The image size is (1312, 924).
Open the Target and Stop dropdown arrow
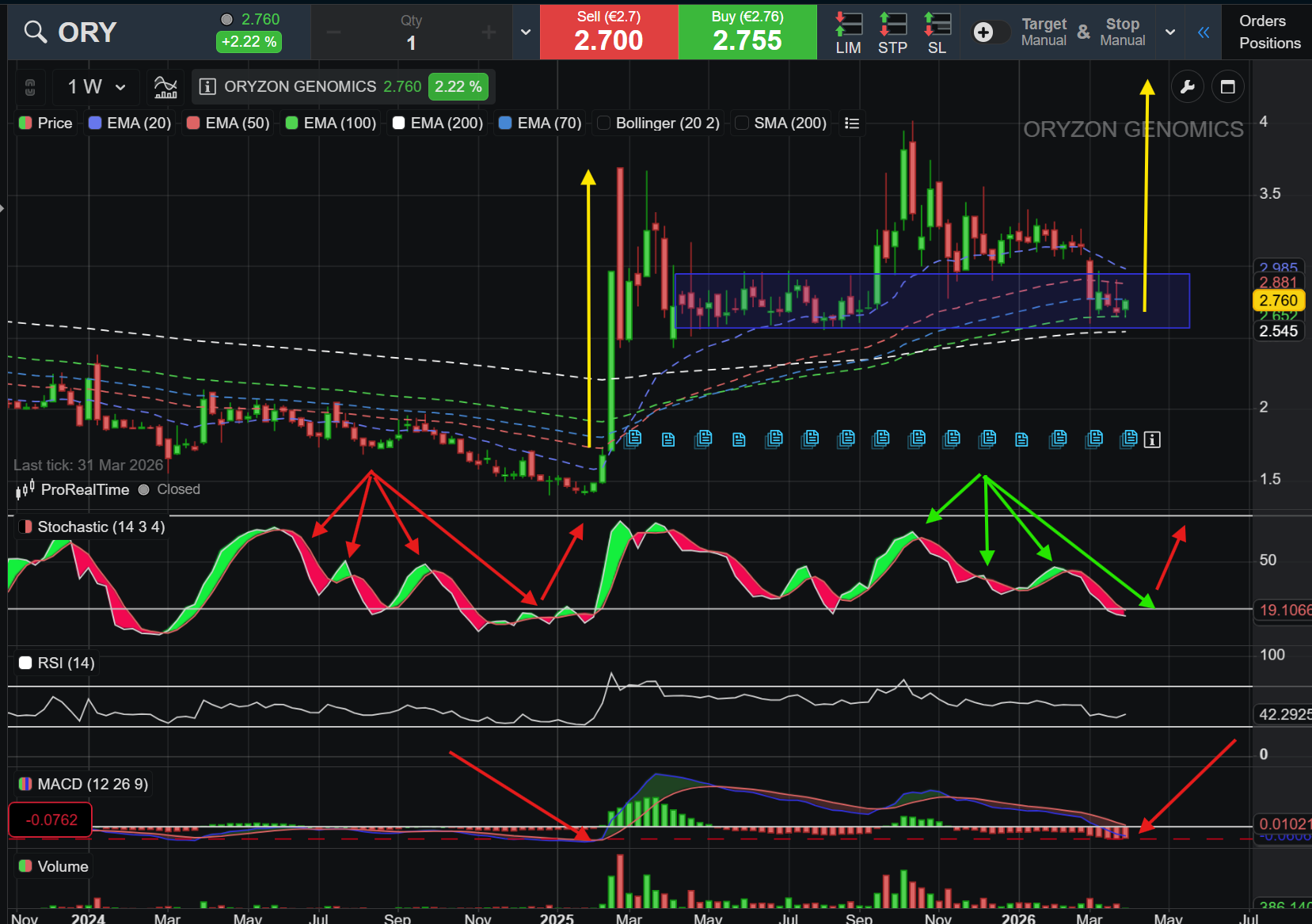click(1169, 32)
